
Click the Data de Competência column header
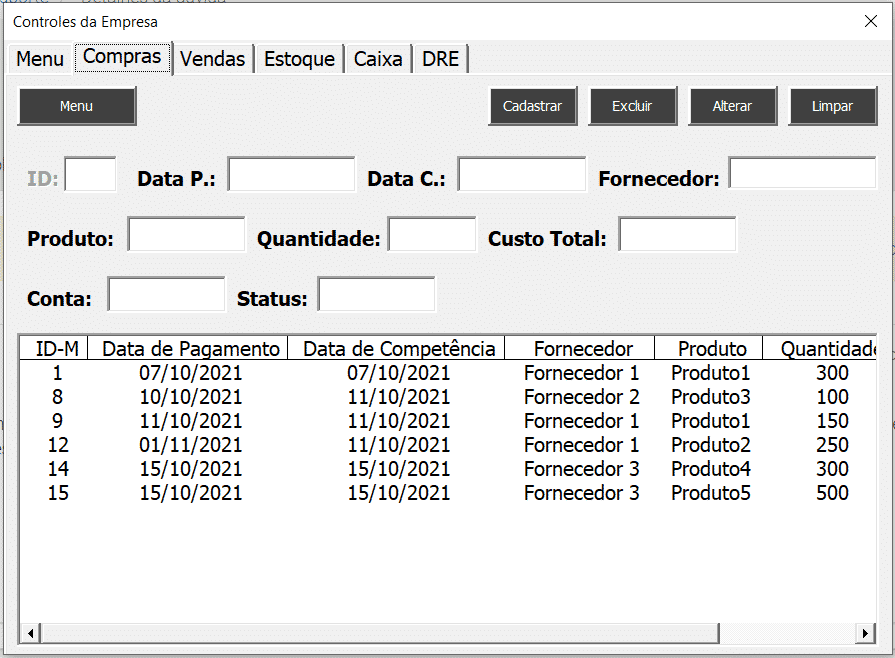(x=397, y=348)
